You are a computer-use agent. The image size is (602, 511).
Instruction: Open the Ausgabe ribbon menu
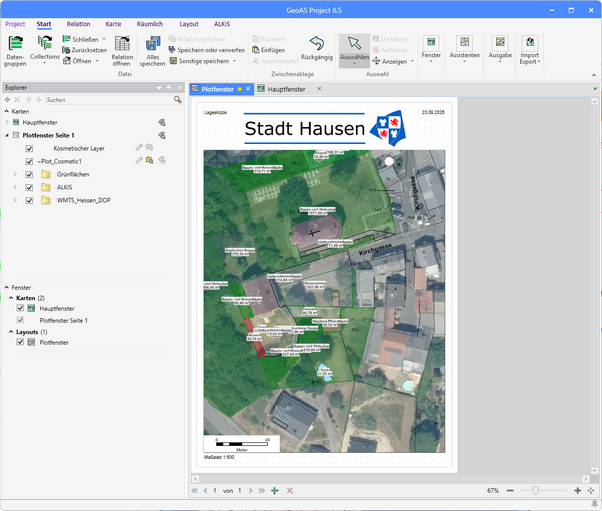tap(500, 50)
